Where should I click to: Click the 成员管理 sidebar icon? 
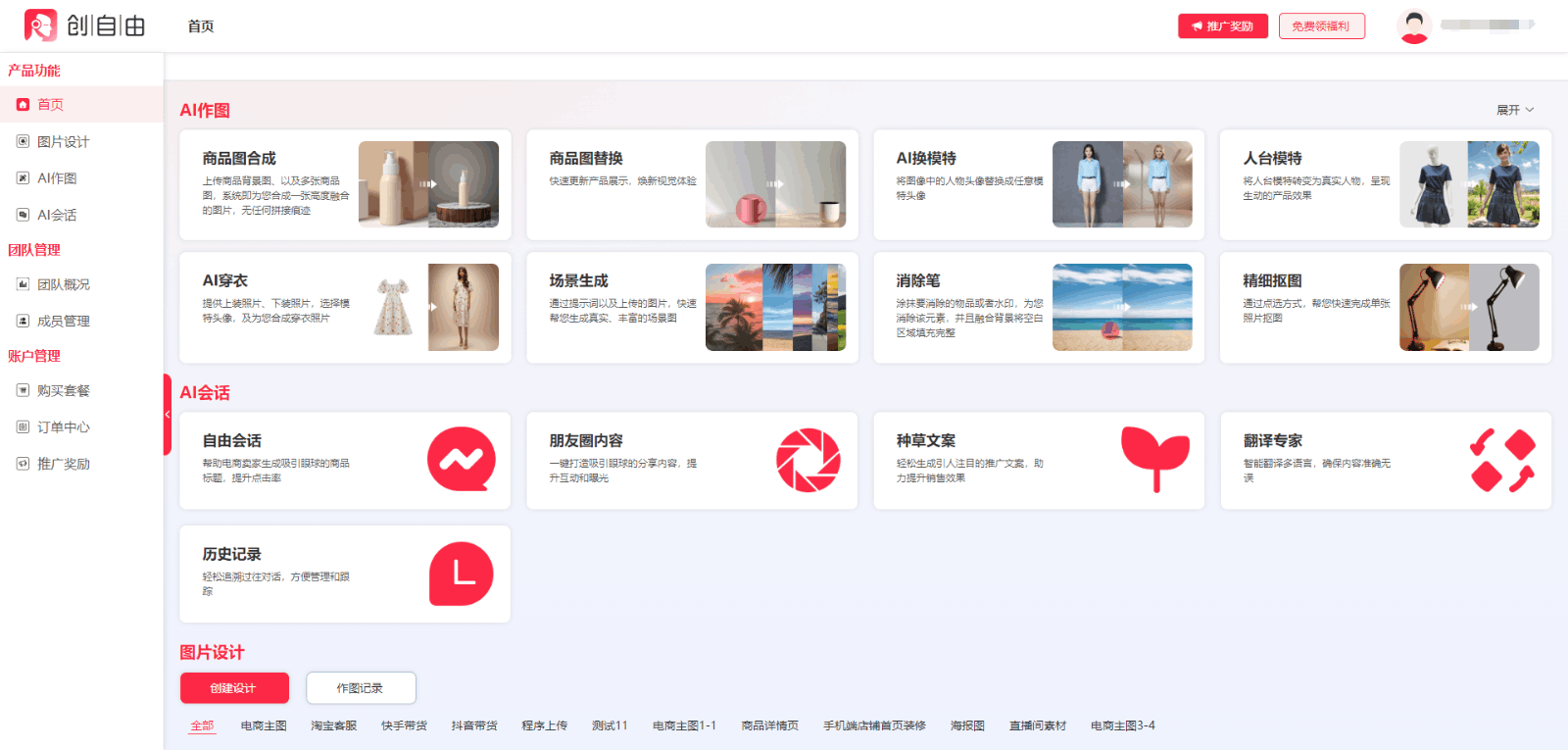[x=23, y=321]
